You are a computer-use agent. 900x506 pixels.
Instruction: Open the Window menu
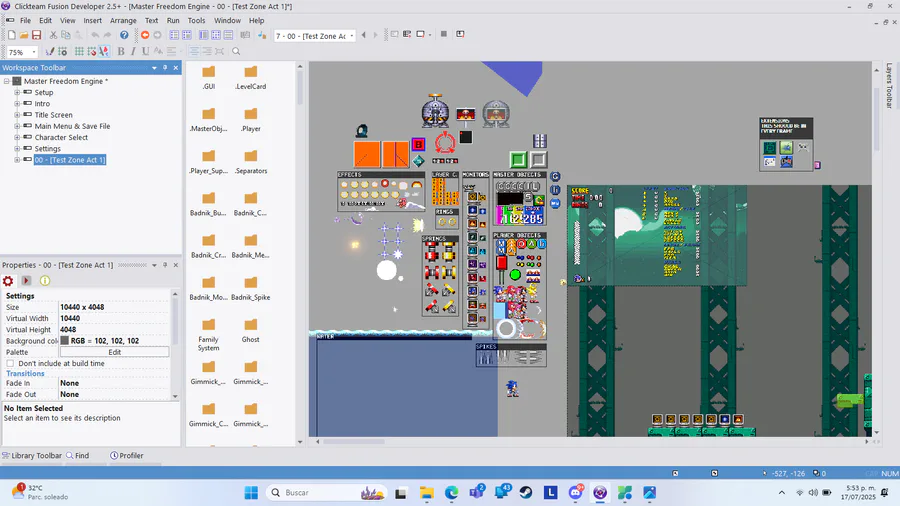point(227,20)
